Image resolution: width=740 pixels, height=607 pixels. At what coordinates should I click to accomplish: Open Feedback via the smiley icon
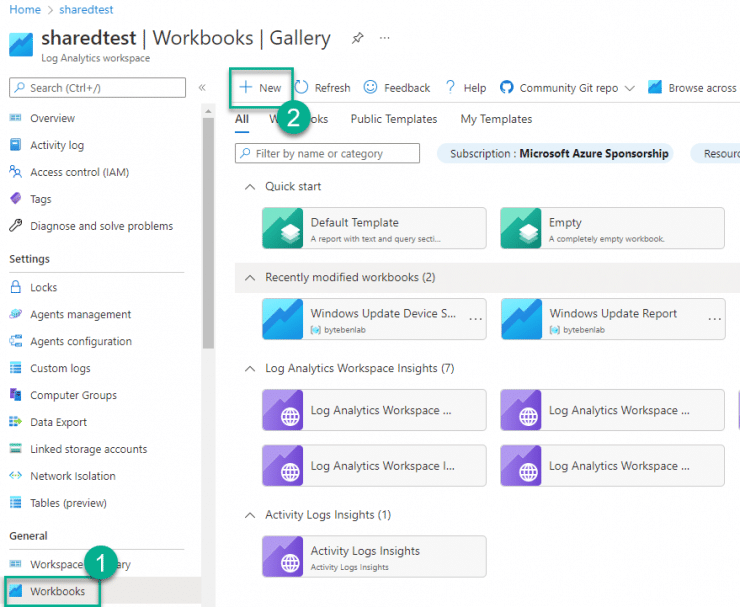[371, 88]
